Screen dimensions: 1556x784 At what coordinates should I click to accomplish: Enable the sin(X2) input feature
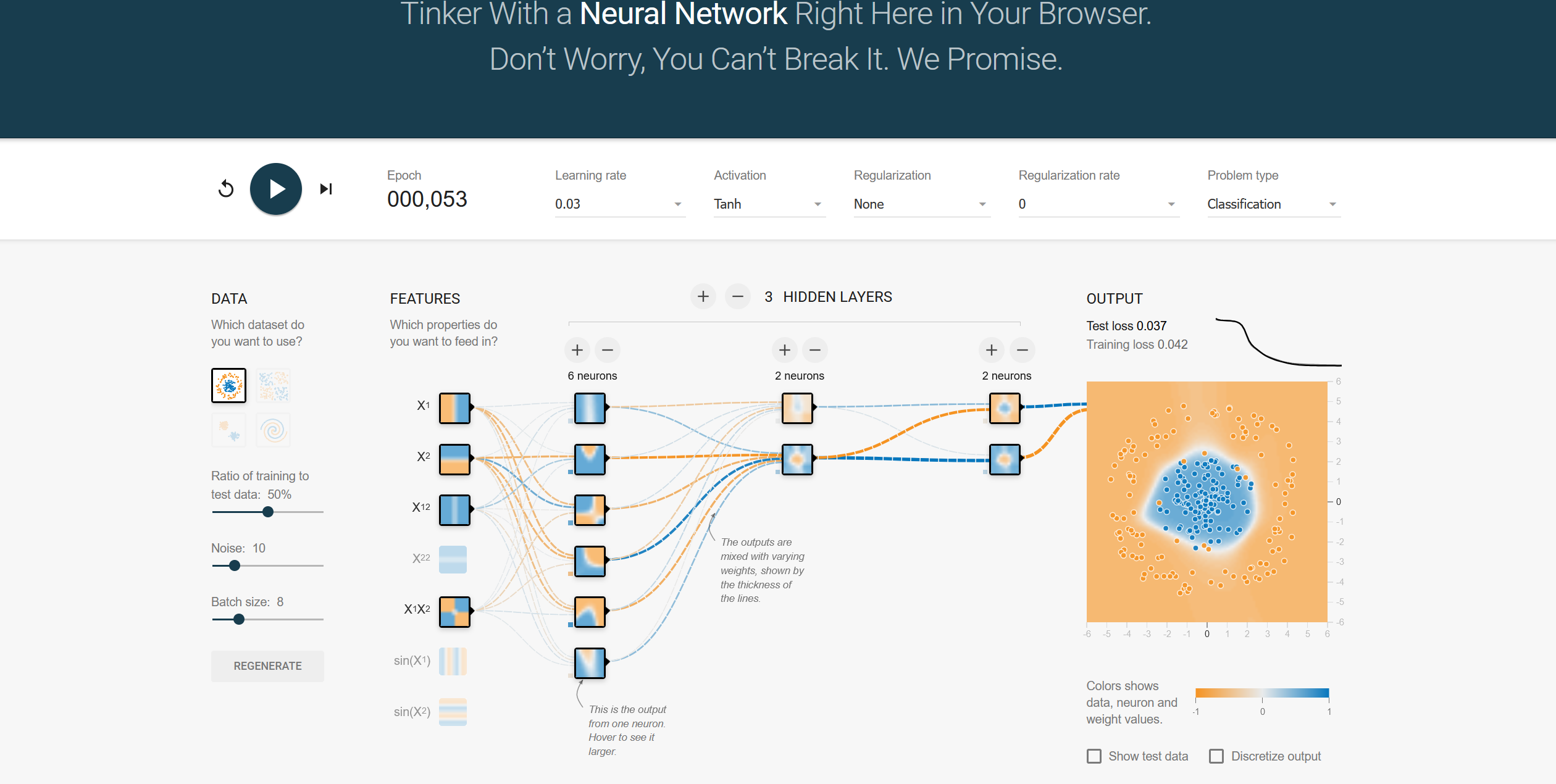click(453, 712)
